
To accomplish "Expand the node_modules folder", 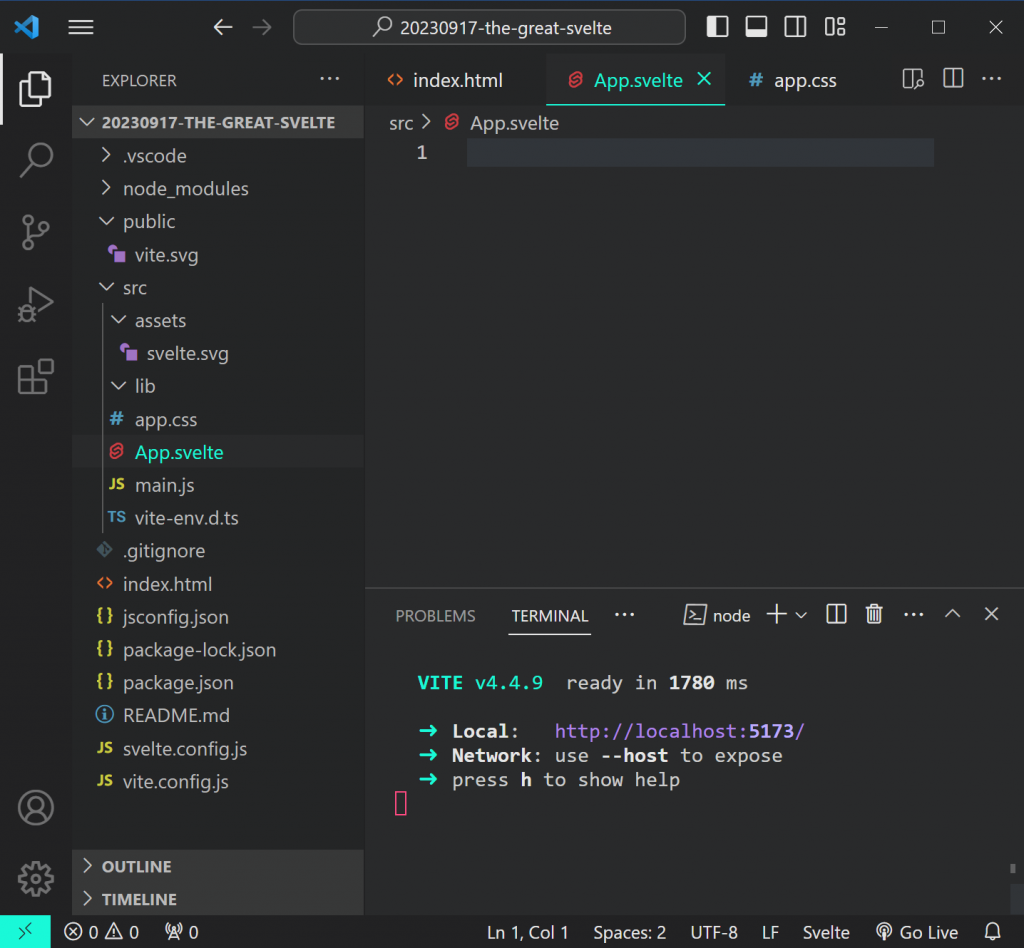I will [185, 189].
